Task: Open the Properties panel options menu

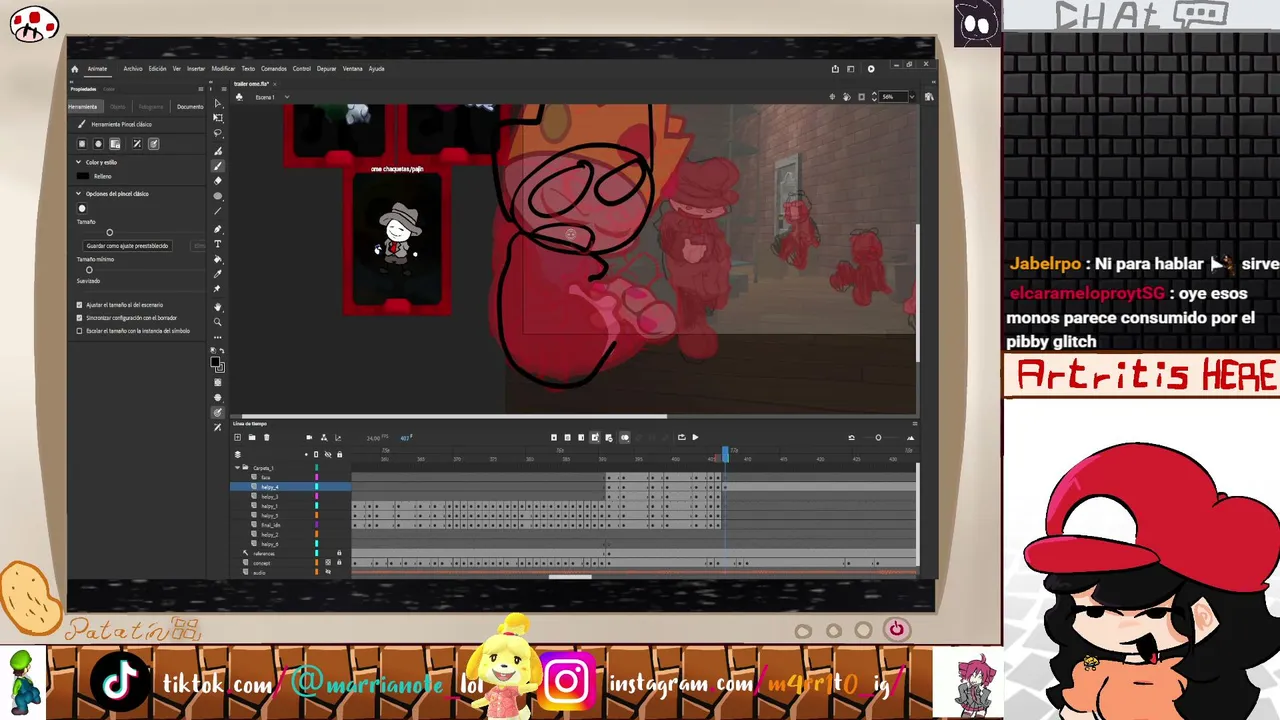Action: pos(201,89)
